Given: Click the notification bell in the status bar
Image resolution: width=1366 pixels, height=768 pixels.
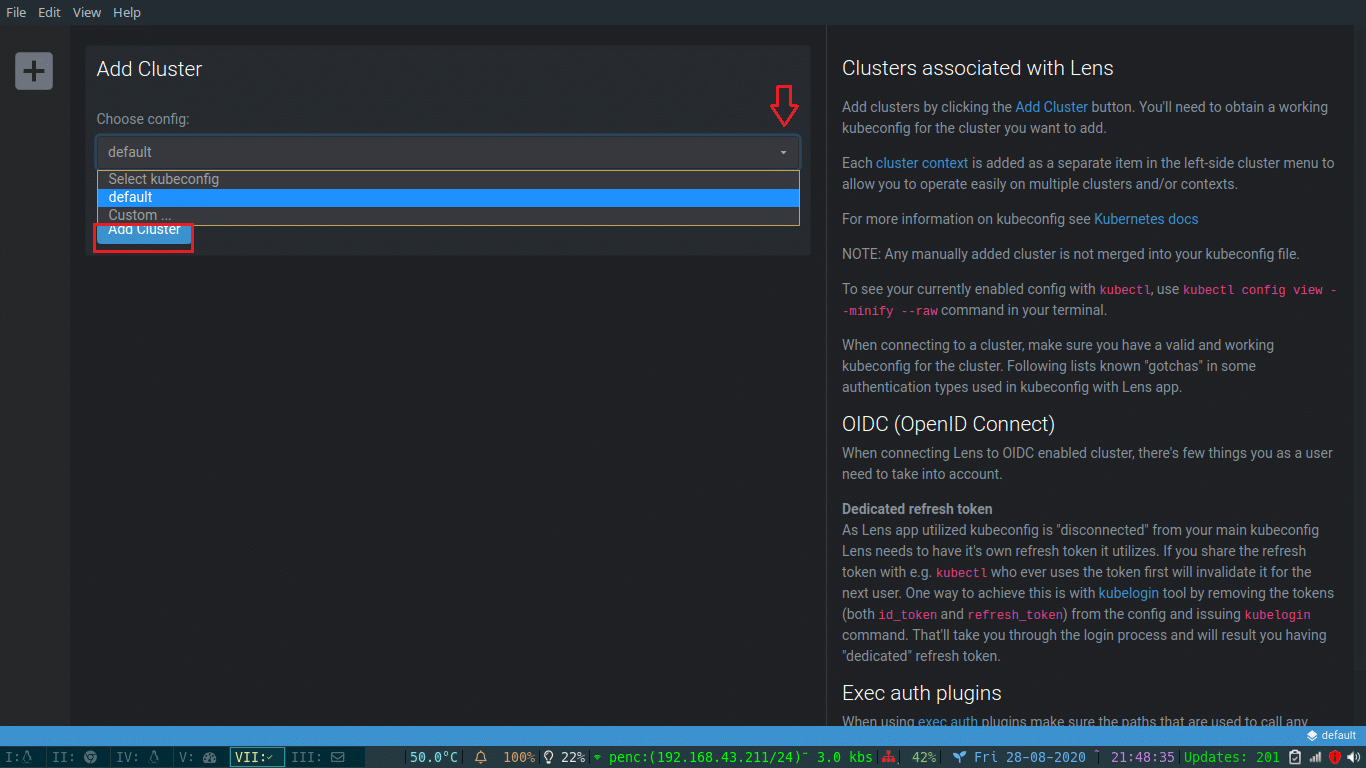Looking at the screenshot, I should click(x=481, y=757).
